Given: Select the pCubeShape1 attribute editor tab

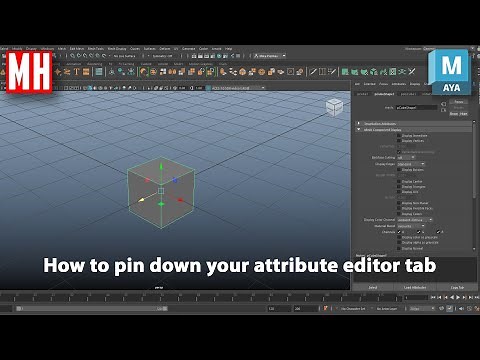Looking at the screenshot, I should coord(384,94).
